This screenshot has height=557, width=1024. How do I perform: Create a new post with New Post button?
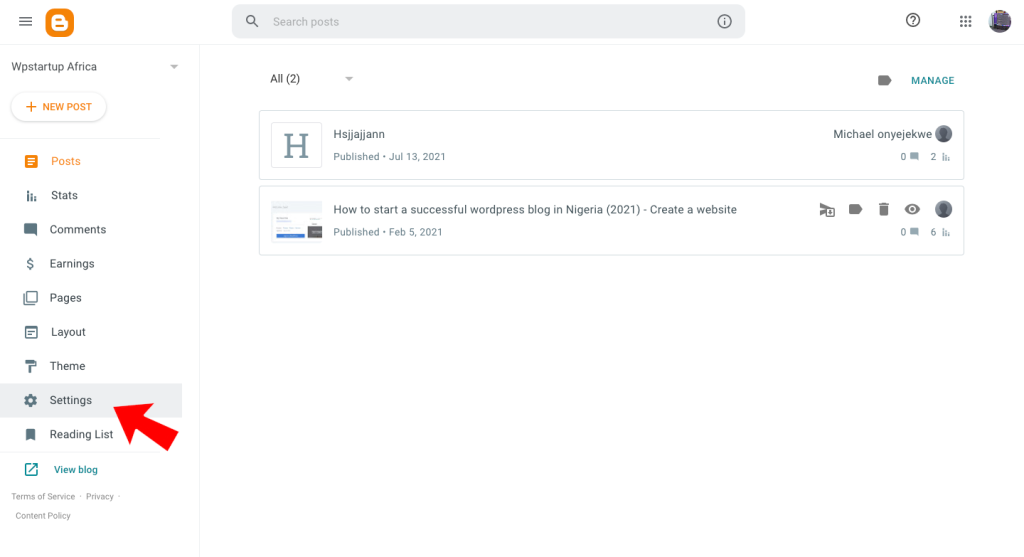(59, 107)
